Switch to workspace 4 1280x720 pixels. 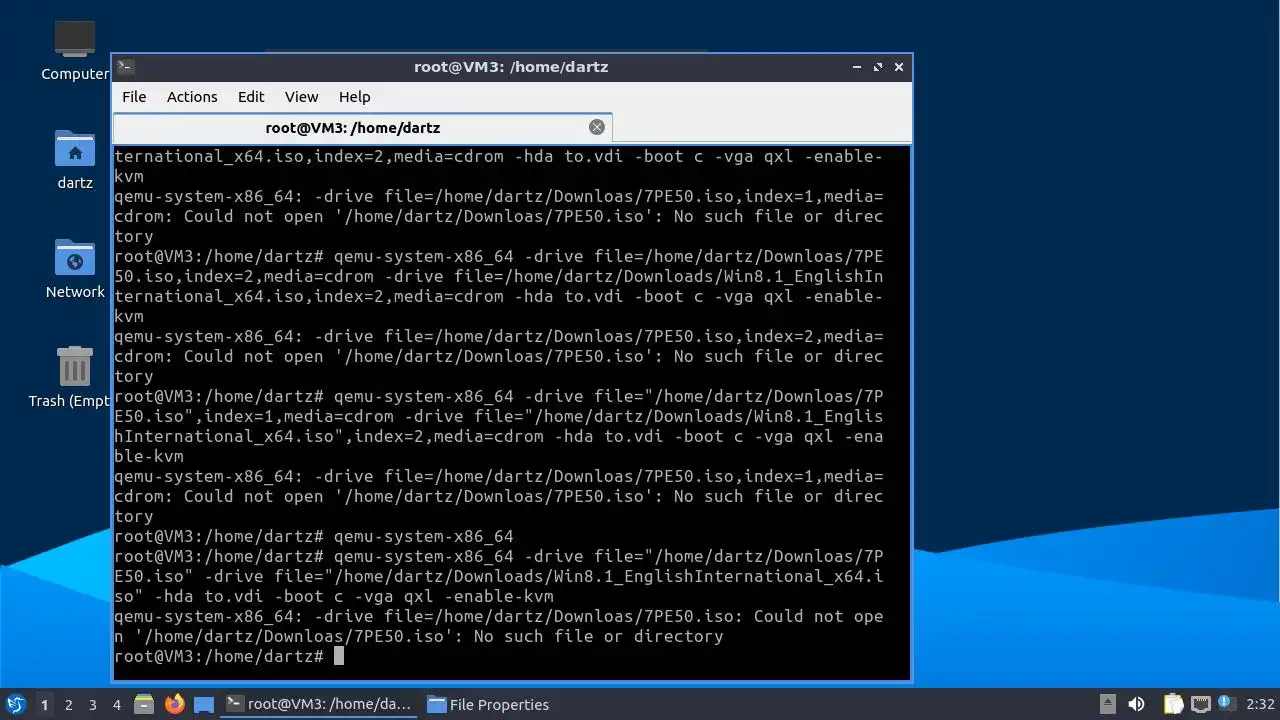click(117, 705)
